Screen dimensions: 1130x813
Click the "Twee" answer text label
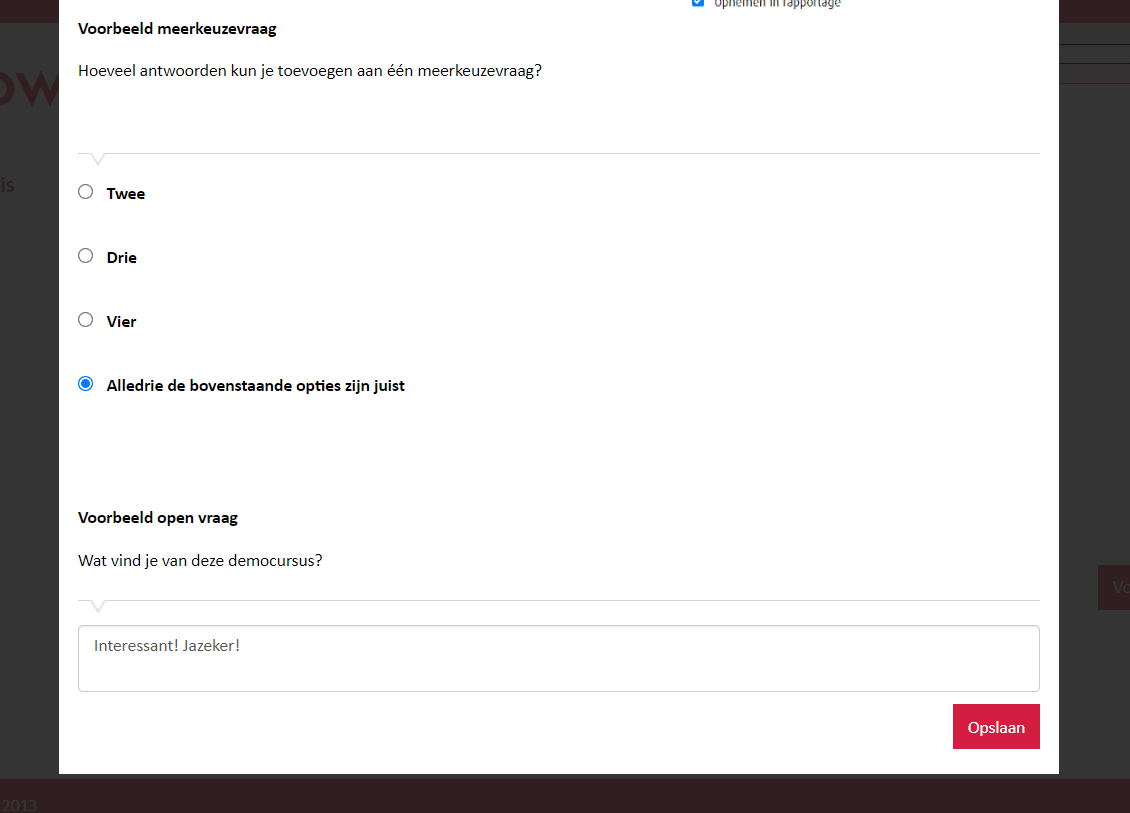point(125,194)
